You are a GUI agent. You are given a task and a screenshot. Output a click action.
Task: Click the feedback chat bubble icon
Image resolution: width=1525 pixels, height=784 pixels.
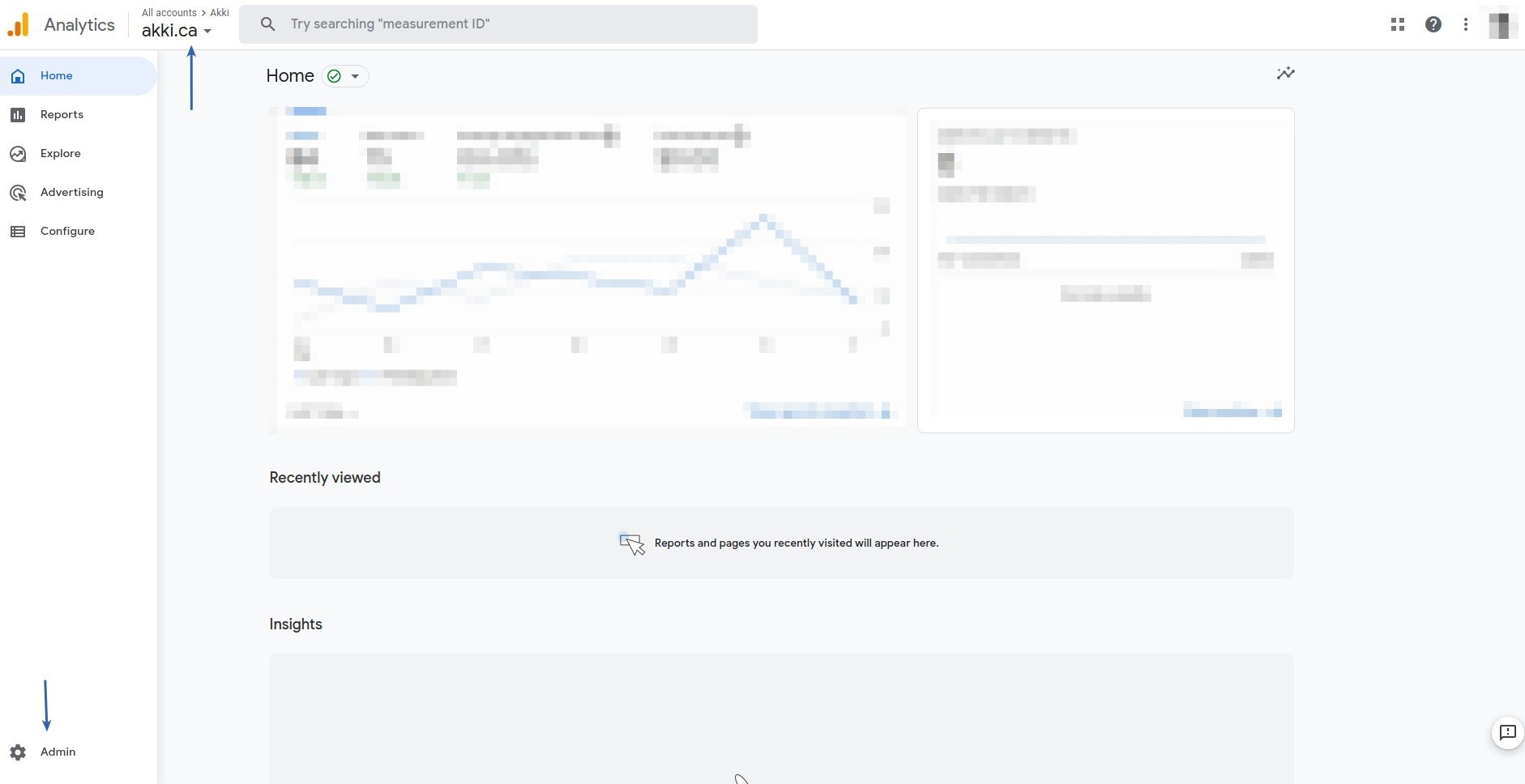(1507, 733)
